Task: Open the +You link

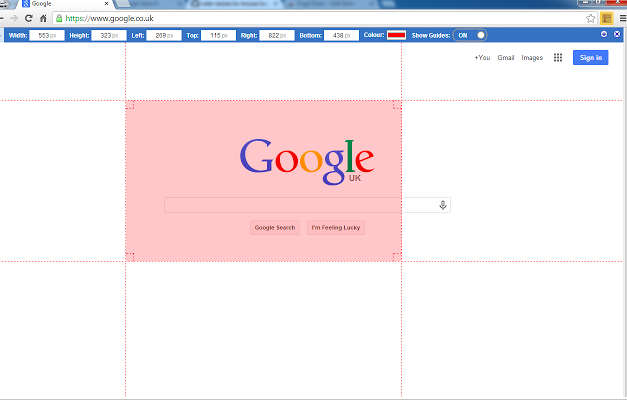Action: (x=482, y=58)
